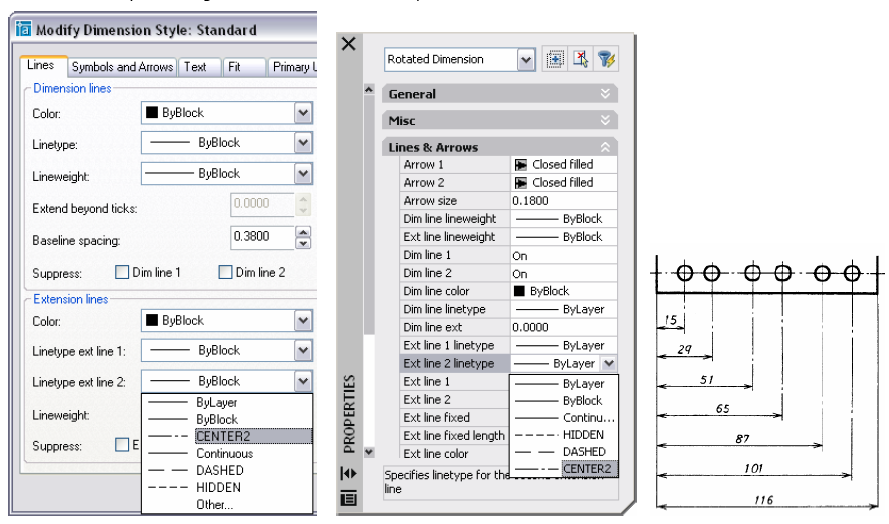Click the Dim line lineweight ByBlock value
Screen dimensions: 889x524
tap(564, 219)
